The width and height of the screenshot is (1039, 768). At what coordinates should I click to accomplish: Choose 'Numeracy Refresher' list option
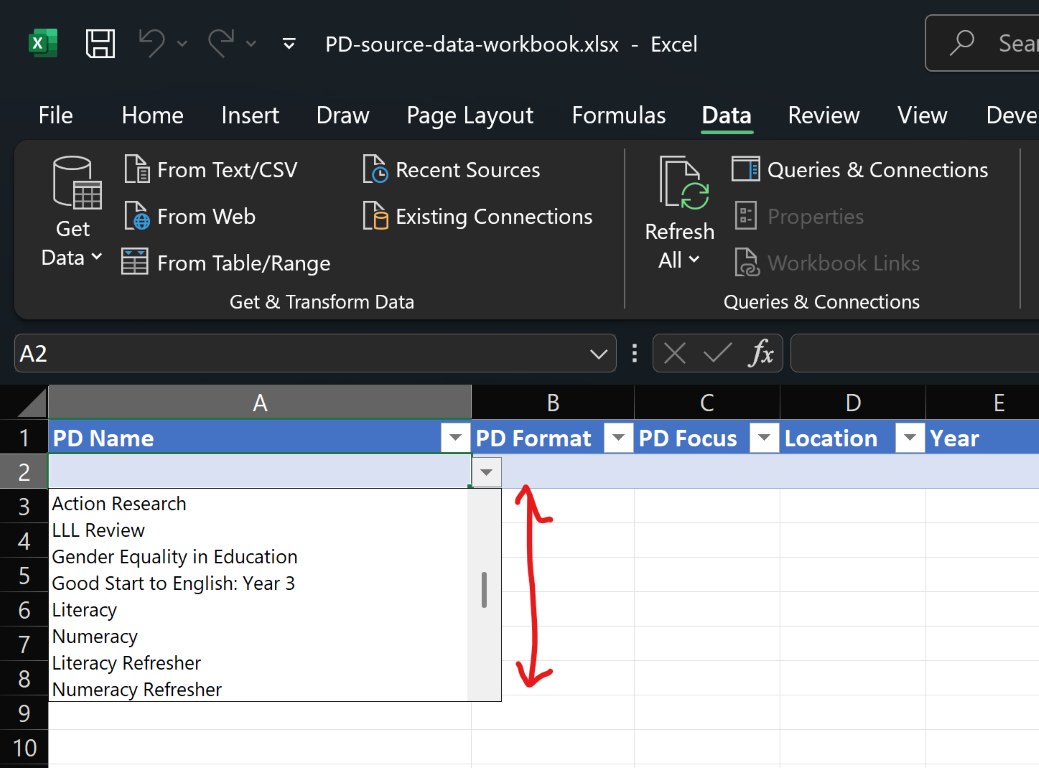pyautogui.click(x=137, y=690)
